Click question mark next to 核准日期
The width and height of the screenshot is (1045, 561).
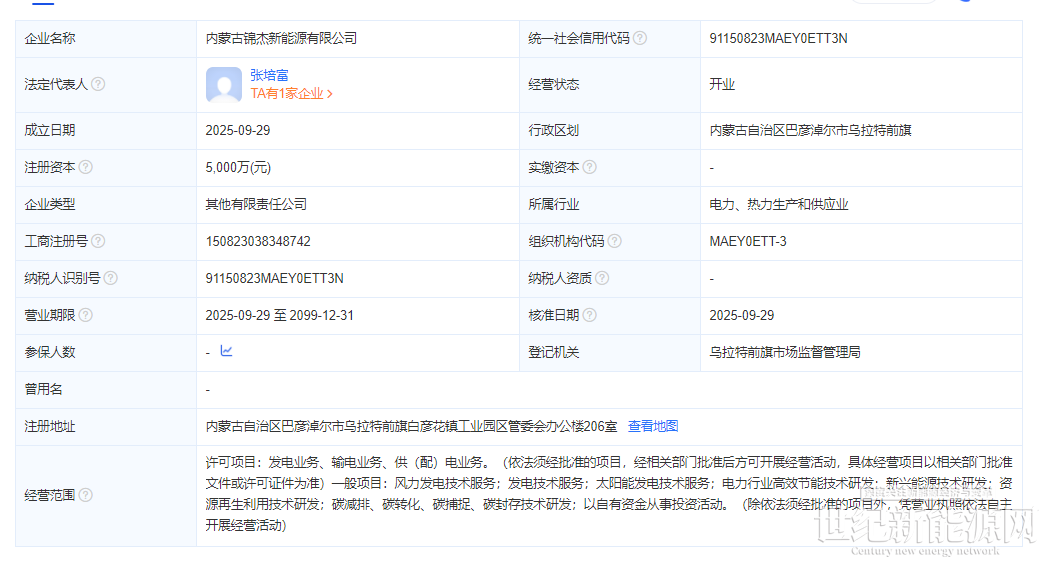[x=590, y=315]
